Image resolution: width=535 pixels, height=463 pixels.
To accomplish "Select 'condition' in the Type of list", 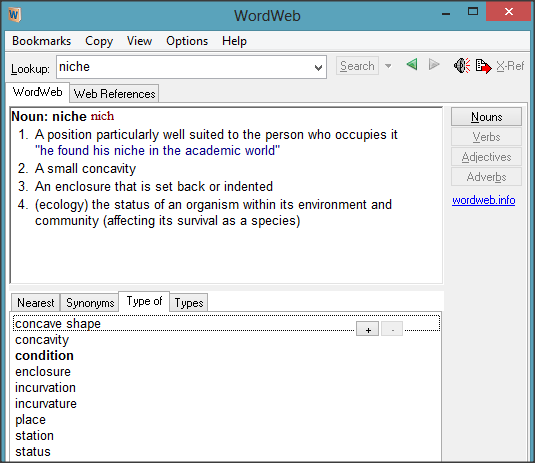I will [44, 356].
